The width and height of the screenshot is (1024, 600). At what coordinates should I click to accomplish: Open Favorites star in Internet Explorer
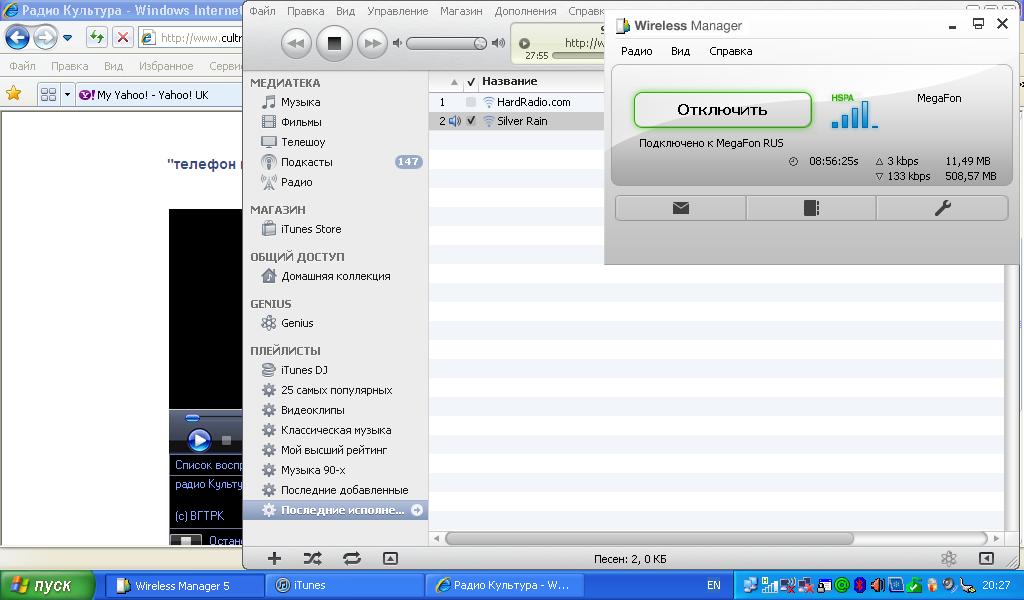pyautogui.click(x=13, y=94)
